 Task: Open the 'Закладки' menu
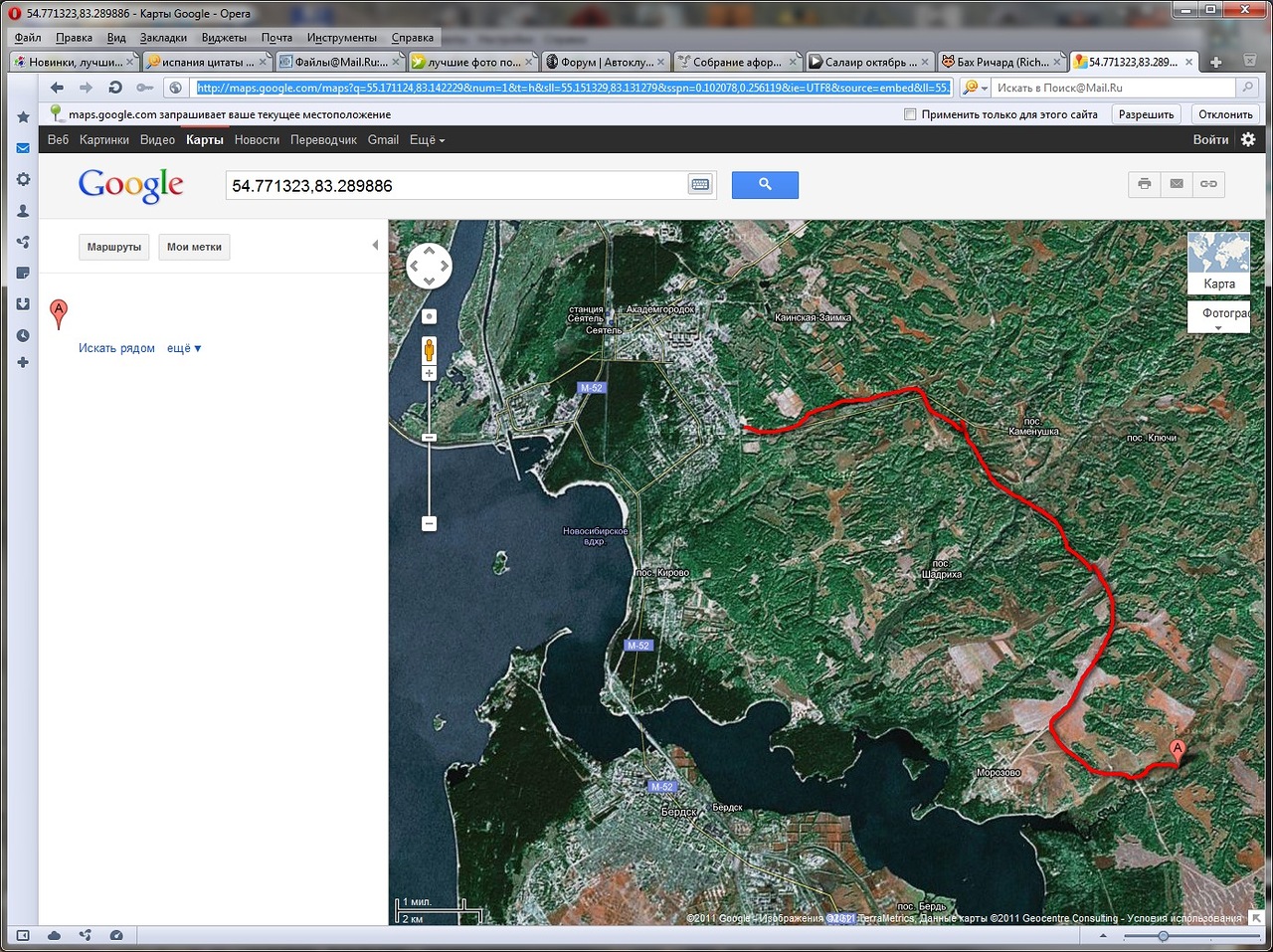point(163,38)
